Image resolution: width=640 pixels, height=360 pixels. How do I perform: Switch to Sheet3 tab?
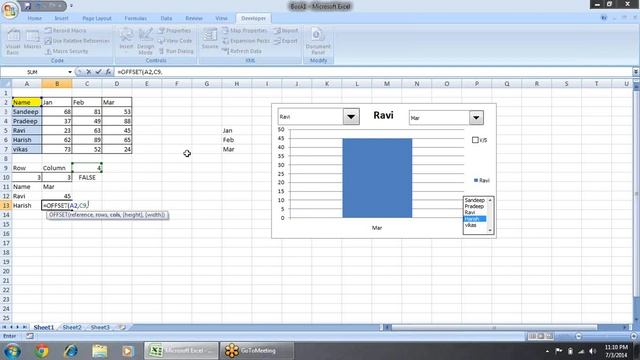click(x=100, y=327)
